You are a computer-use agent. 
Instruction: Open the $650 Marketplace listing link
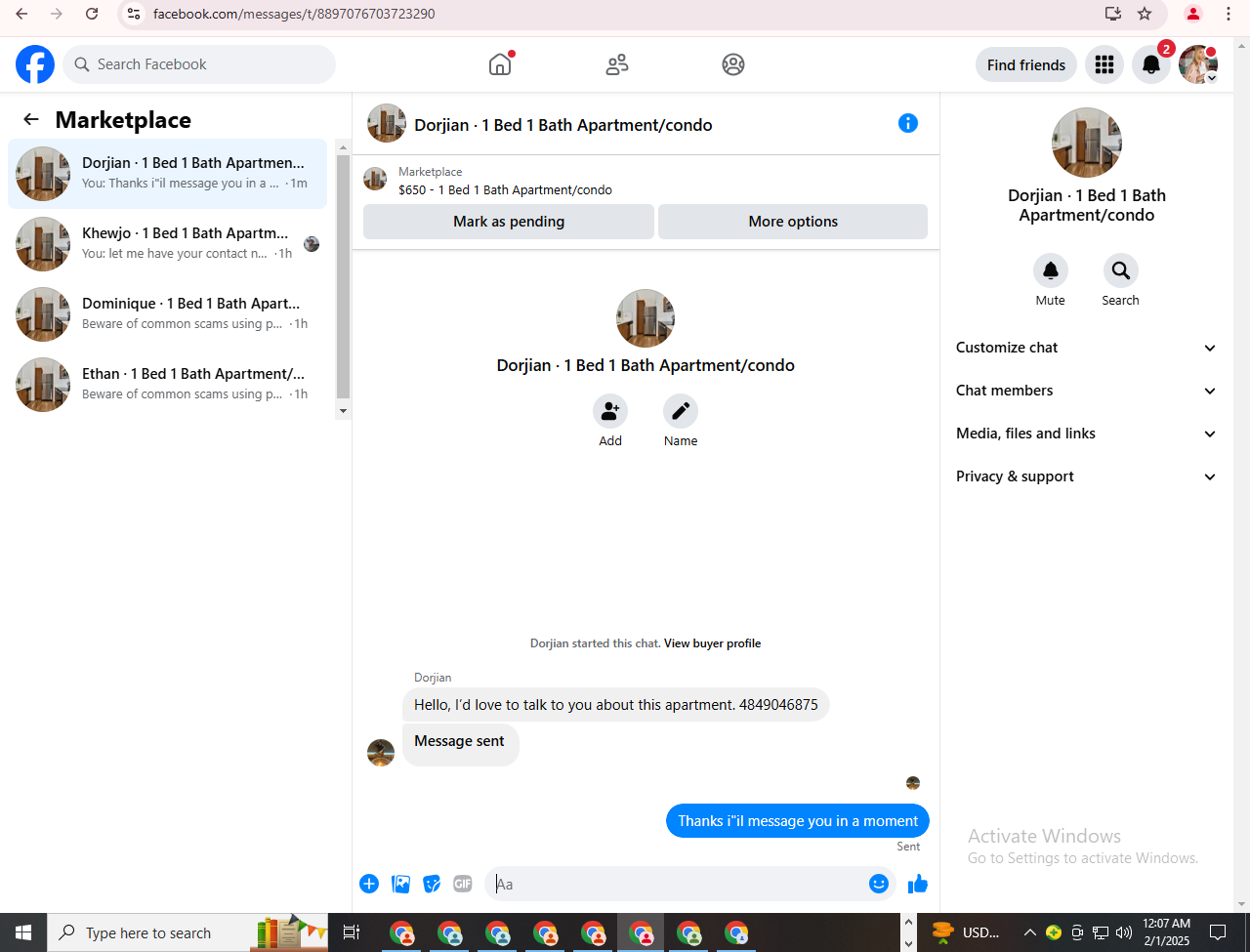click(x=505, y=190)
